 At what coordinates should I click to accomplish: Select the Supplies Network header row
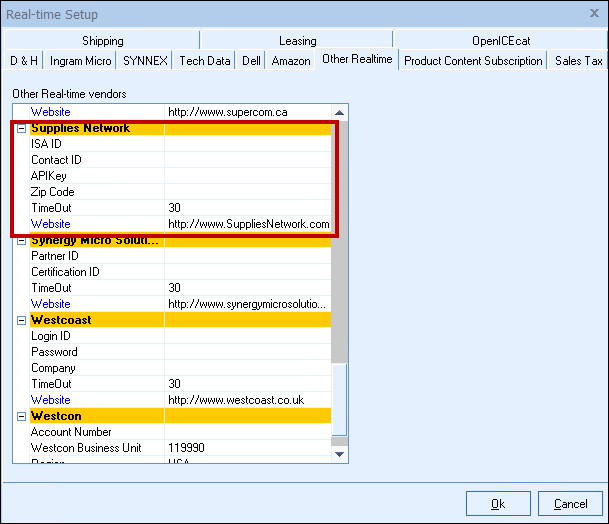tap(180, 128)
